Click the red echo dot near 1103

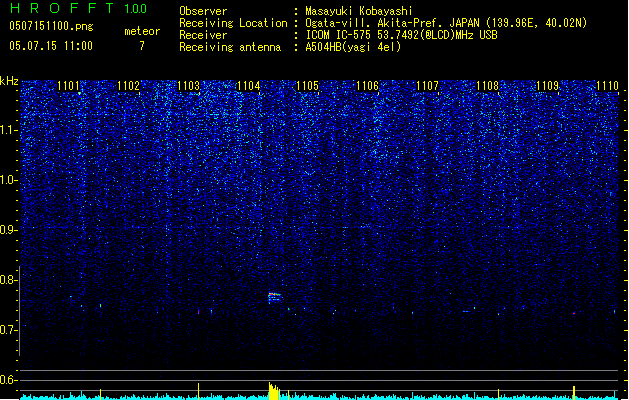(198, 312)
